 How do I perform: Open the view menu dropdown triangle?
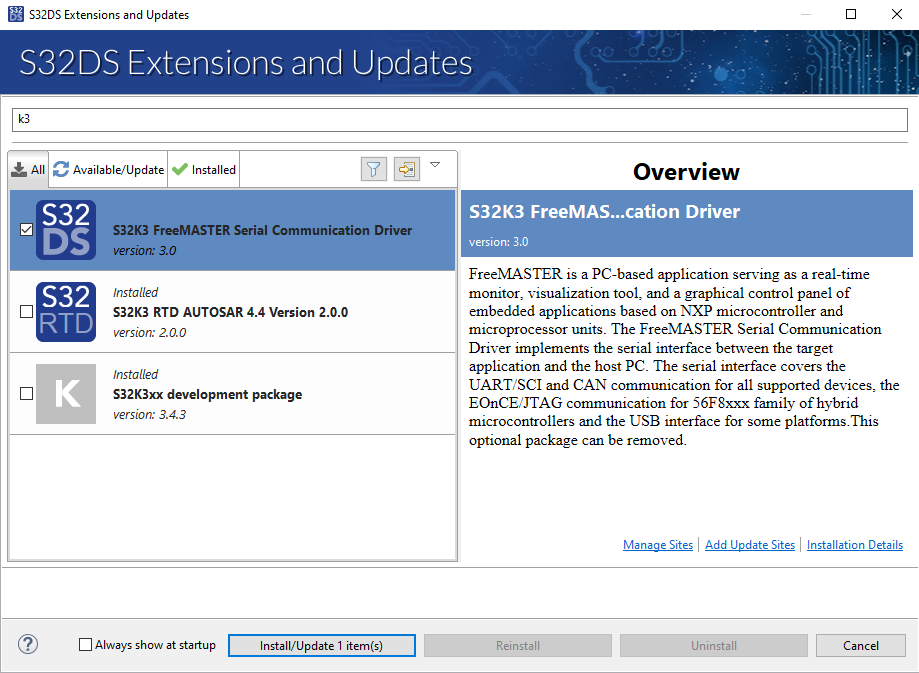tap(435, 165)
